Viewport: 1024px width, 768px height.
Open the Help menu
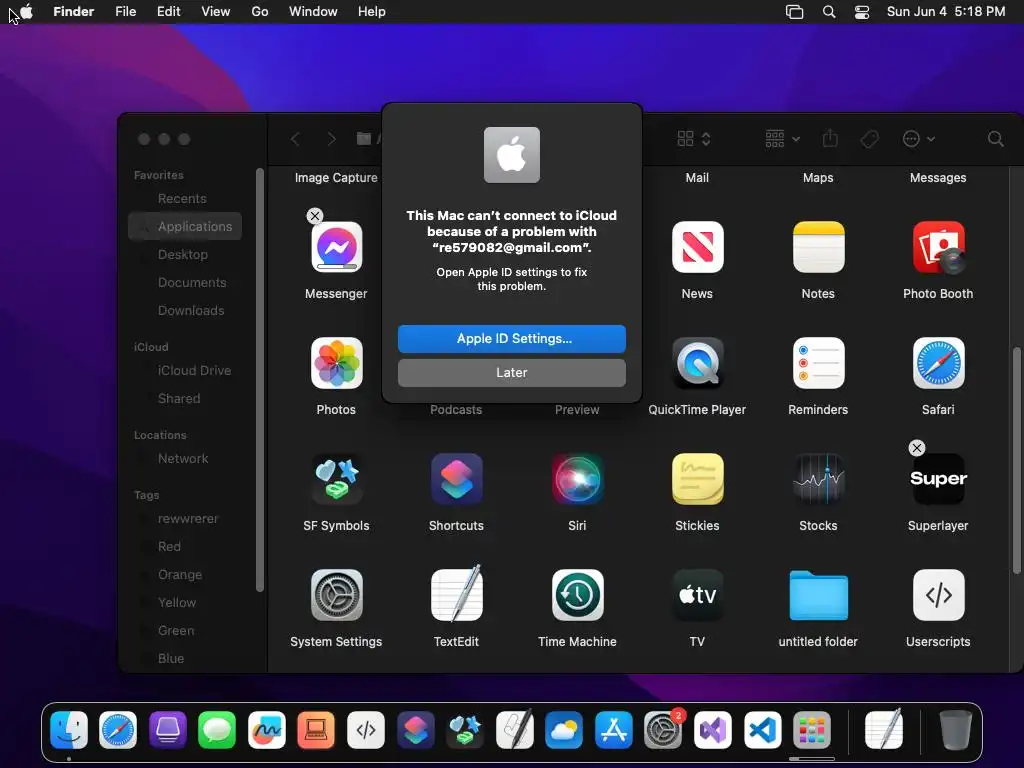click(x=372, y=11)
